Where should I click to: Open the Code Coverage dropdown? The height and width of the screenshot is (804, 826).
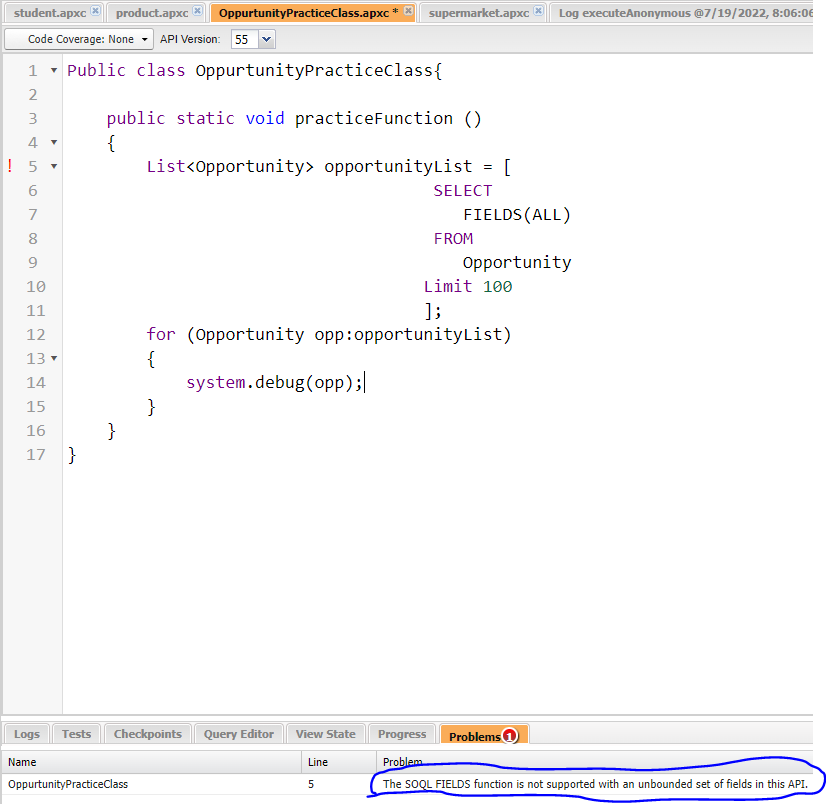tap(79, 39)
